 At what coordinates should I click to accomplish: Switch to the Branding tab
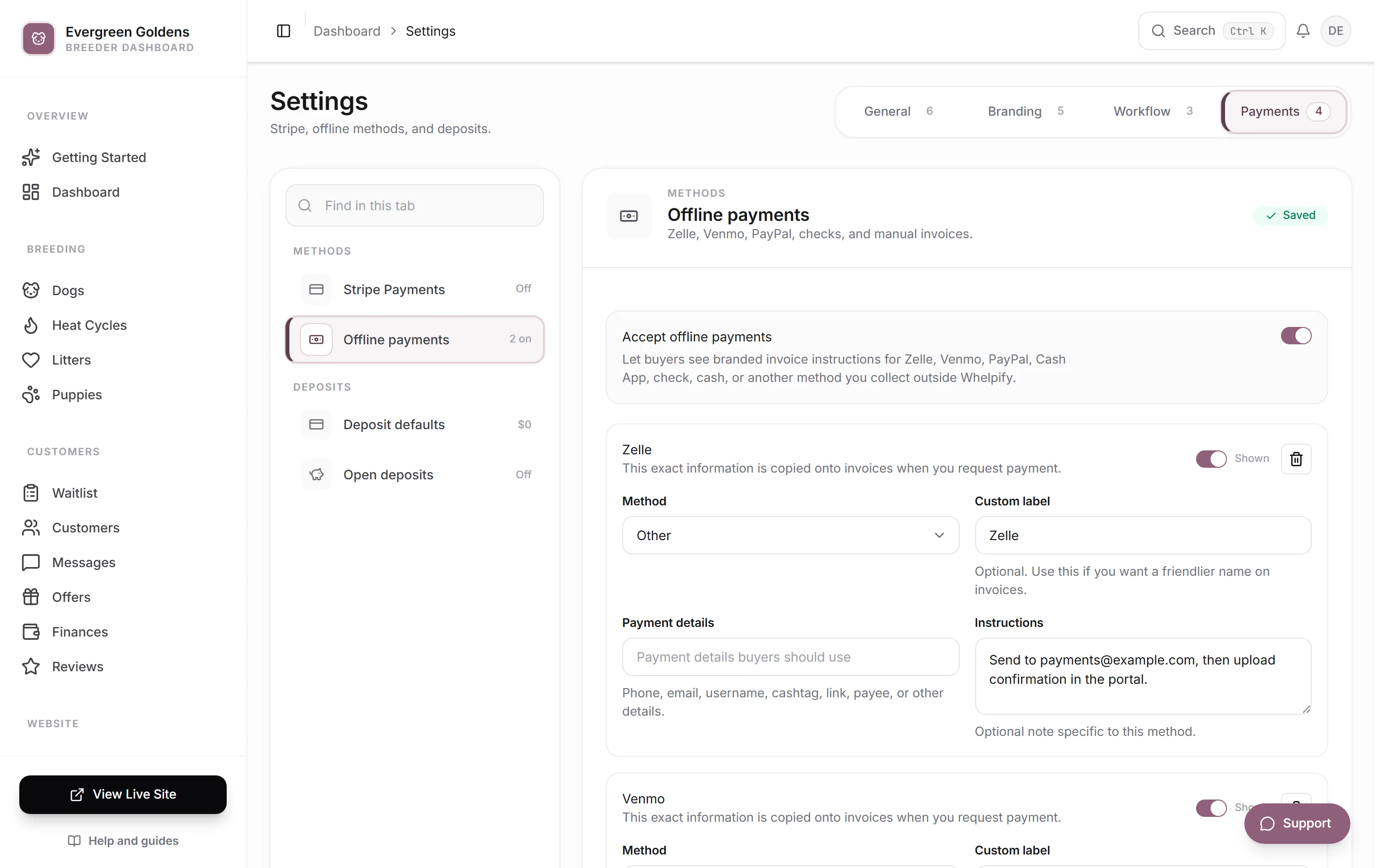1026,111
